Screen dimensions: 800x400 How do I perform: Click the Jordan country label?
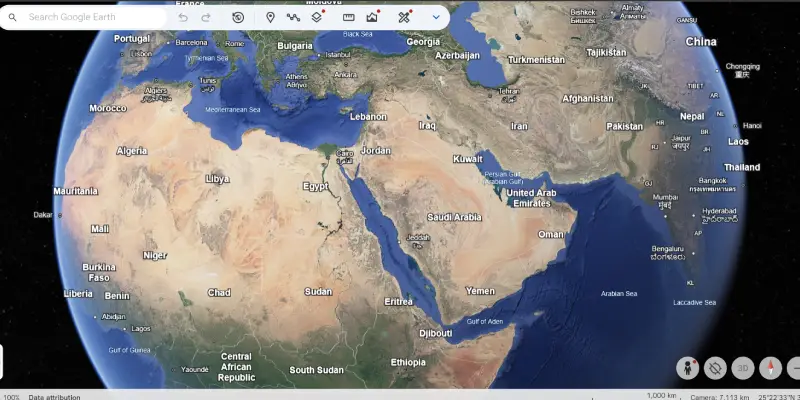pos(376,151)
